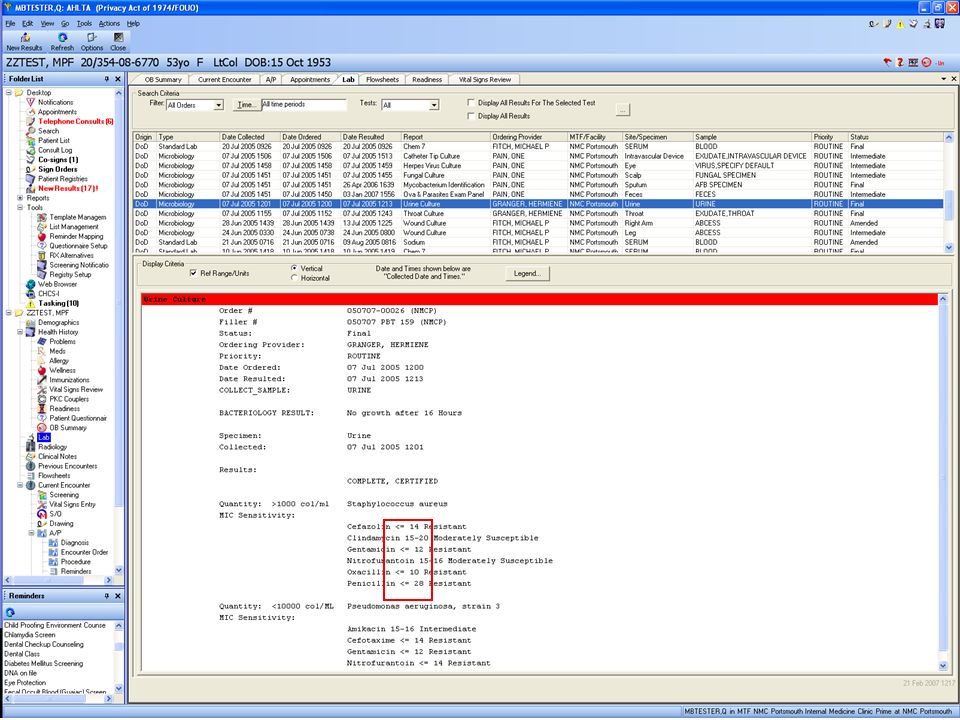Click the lab results table vertical scrollbar
The width and height of the screenshot is (960, 720).
[949, 192]
